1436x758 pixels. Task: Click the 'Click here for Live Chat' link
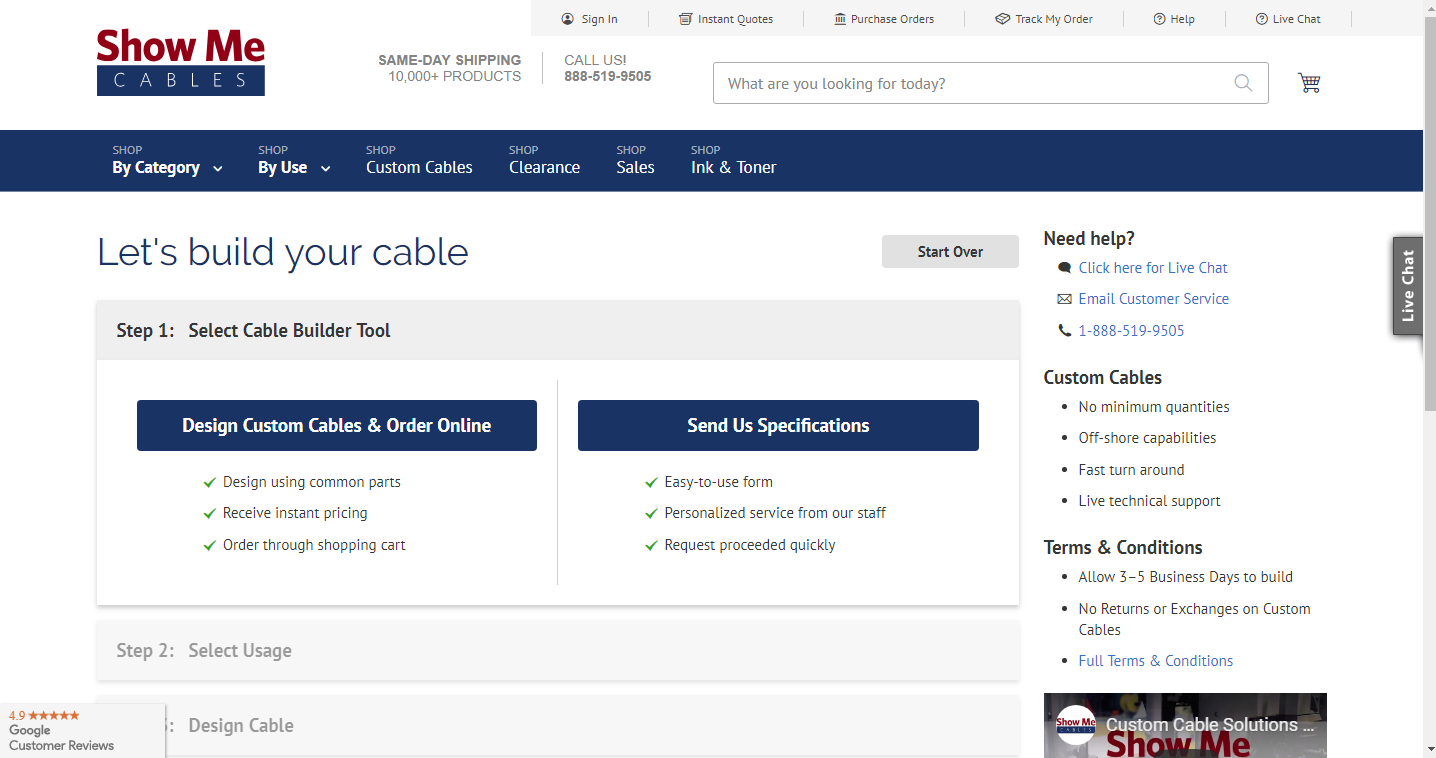tap(1153, 268)
